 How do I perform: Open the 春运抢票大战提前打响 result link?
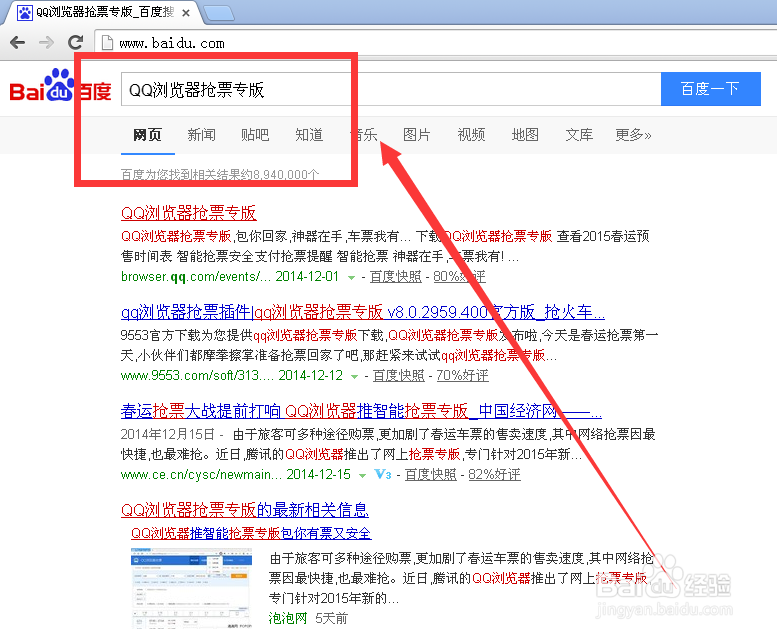tap(361, 411)
